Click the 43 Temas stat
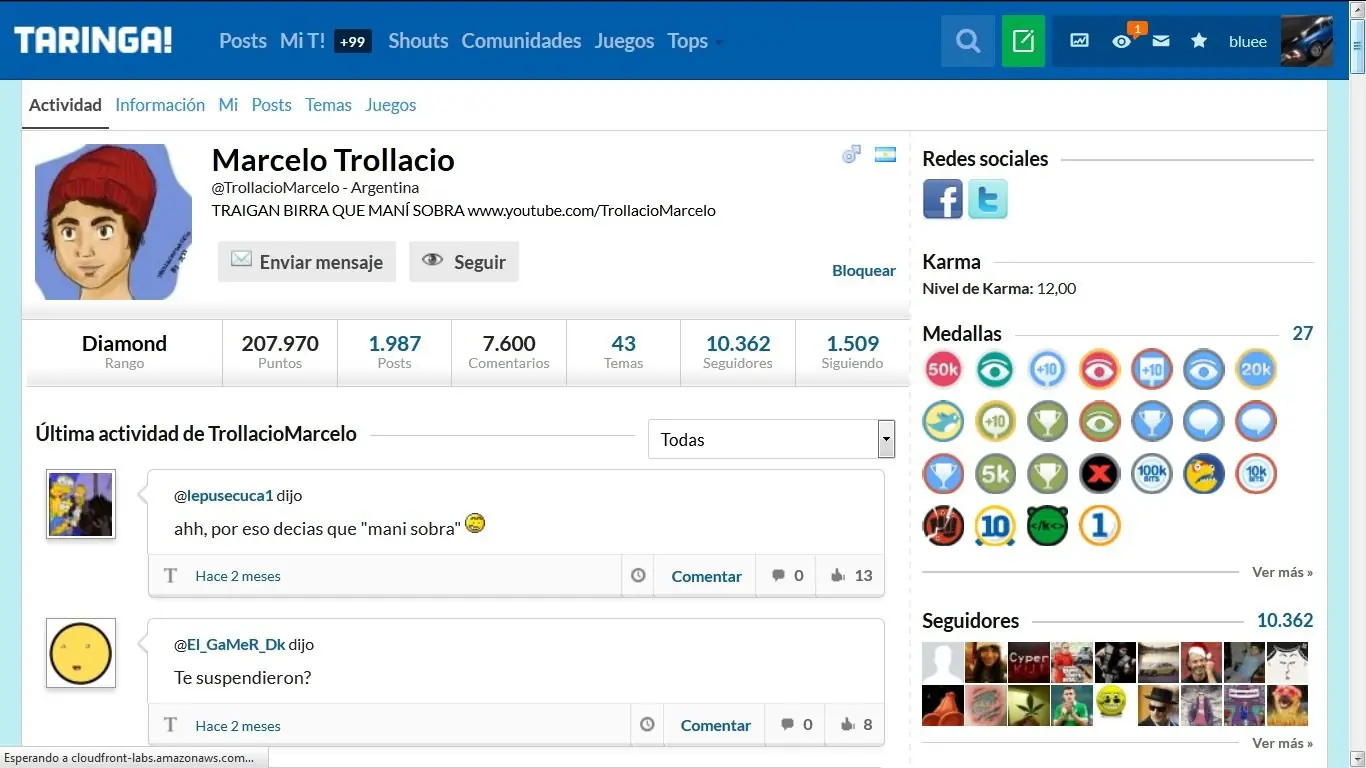The image size is (1366, 768). [x=623, y=352]
